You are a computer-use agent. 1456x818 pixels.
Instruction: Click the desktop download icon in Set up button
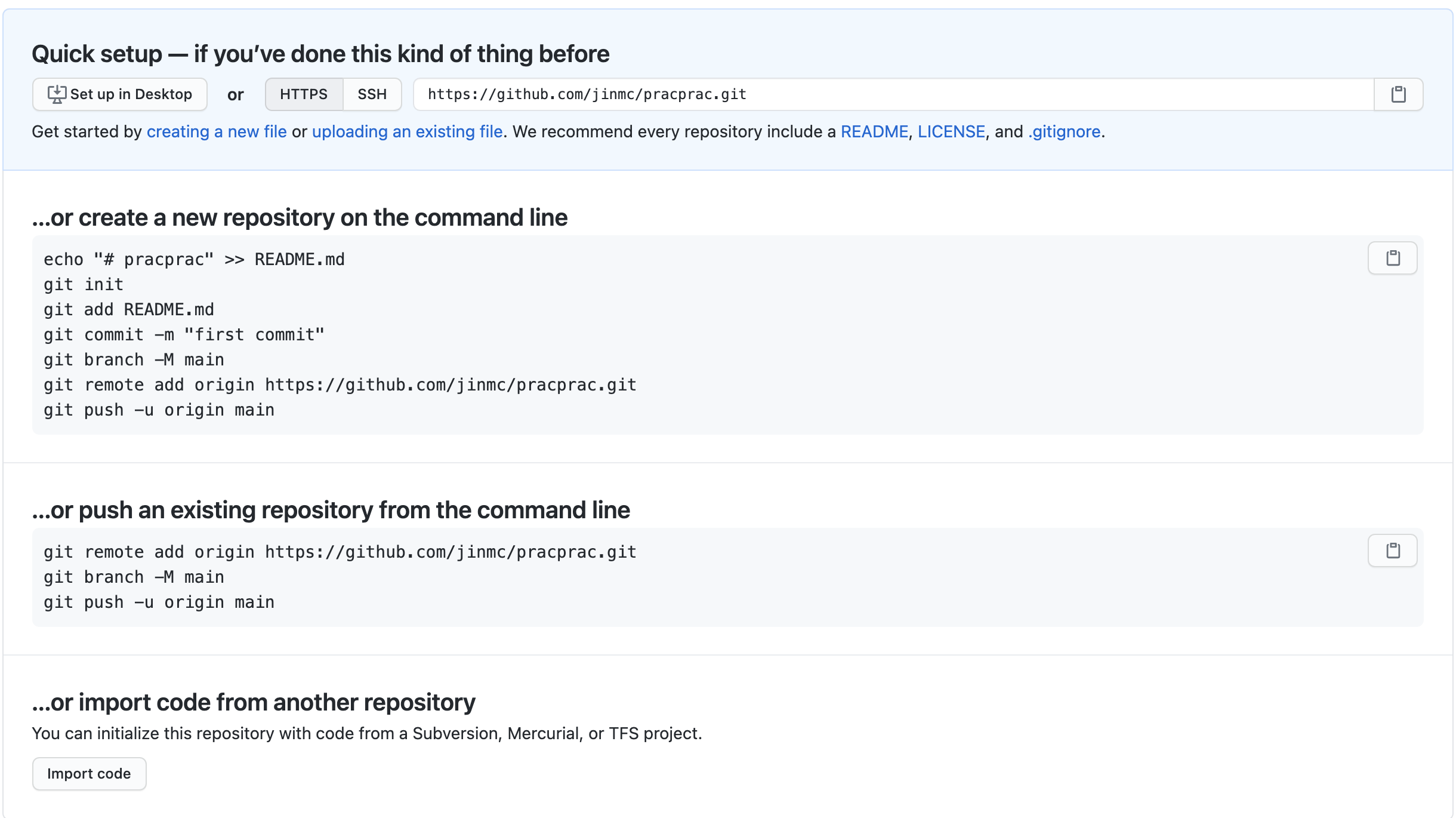(x=57, y=94)
